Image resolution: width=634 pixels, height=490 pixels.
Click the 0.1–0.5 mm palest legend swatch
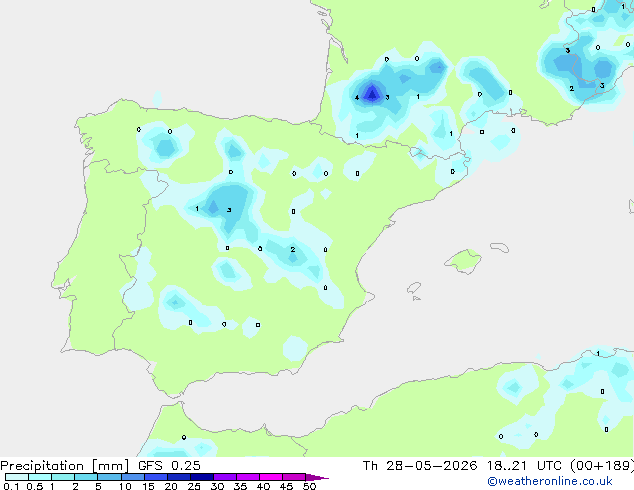(x=17, y=477)
